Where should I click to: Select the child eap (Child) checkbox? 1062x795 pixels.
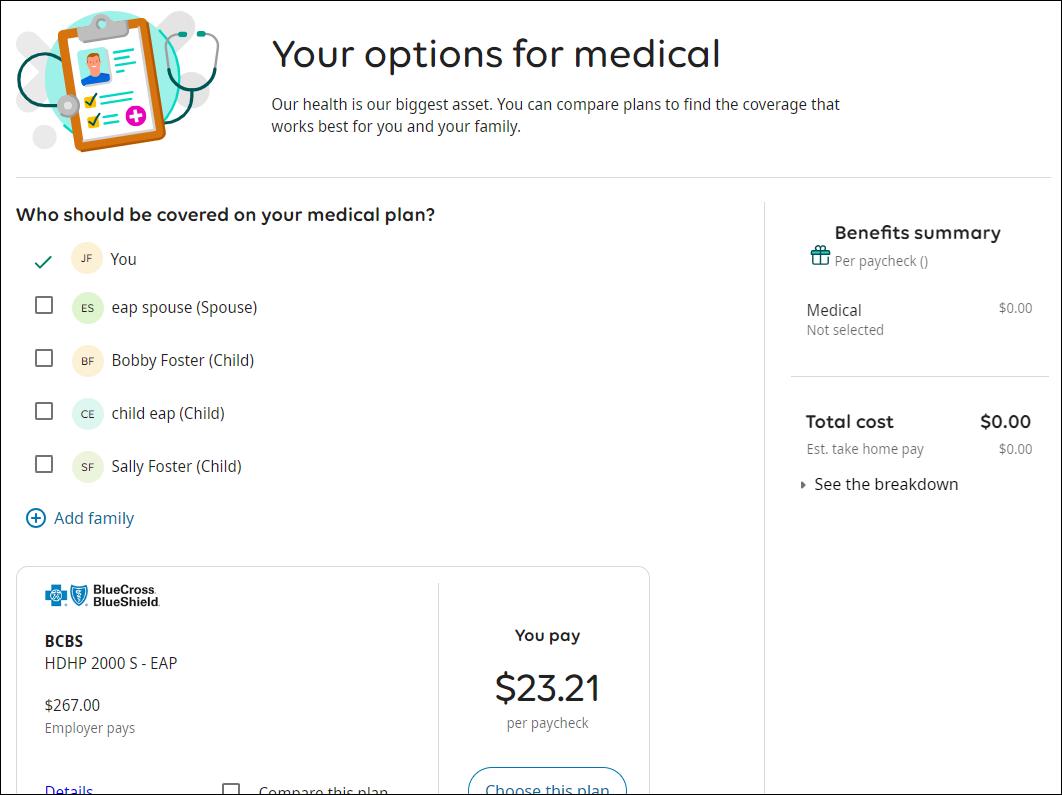pos(44,411)
